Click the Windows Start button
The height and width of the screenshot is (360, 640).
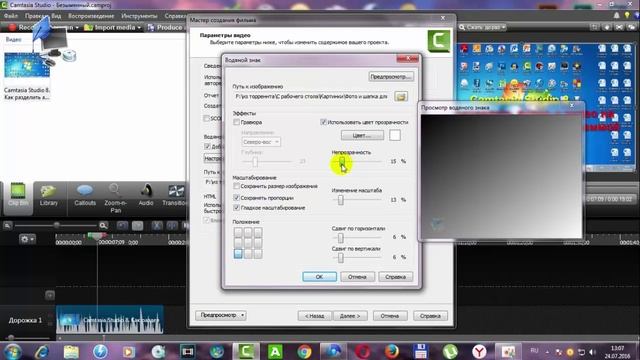(x=13, y=351)
